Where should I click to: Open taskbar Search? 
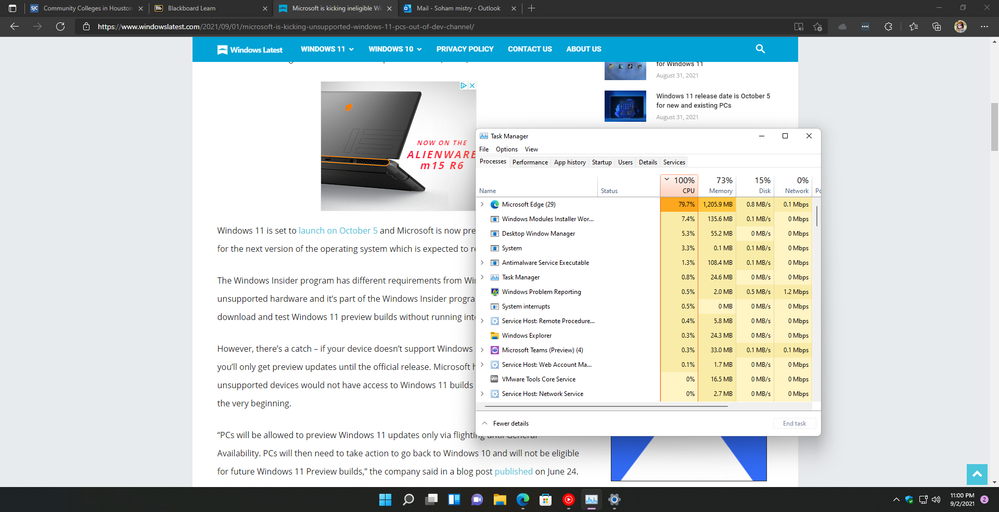point(408,500)
